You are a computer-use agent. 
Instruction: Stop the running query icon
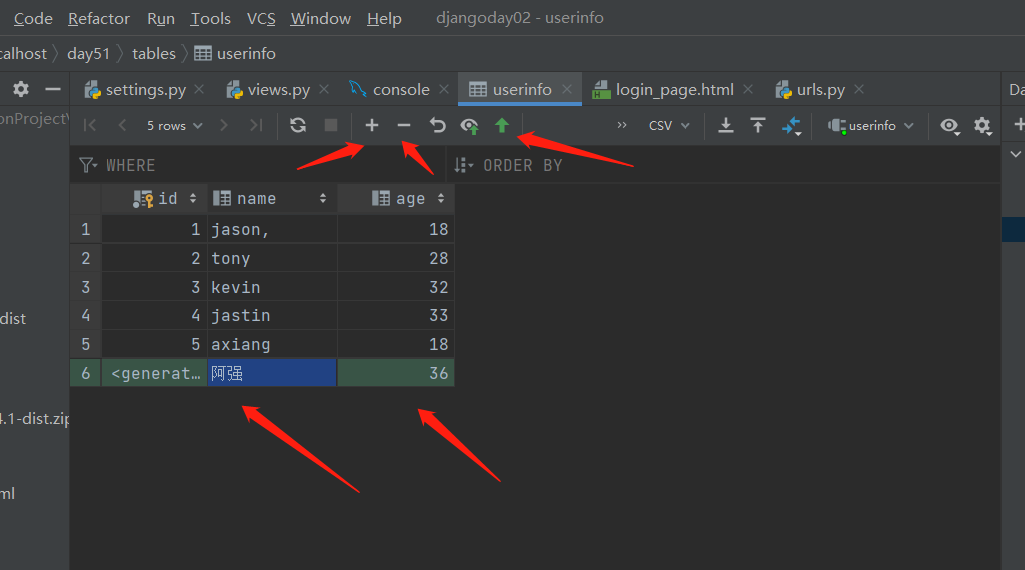(x=331, y=125)
